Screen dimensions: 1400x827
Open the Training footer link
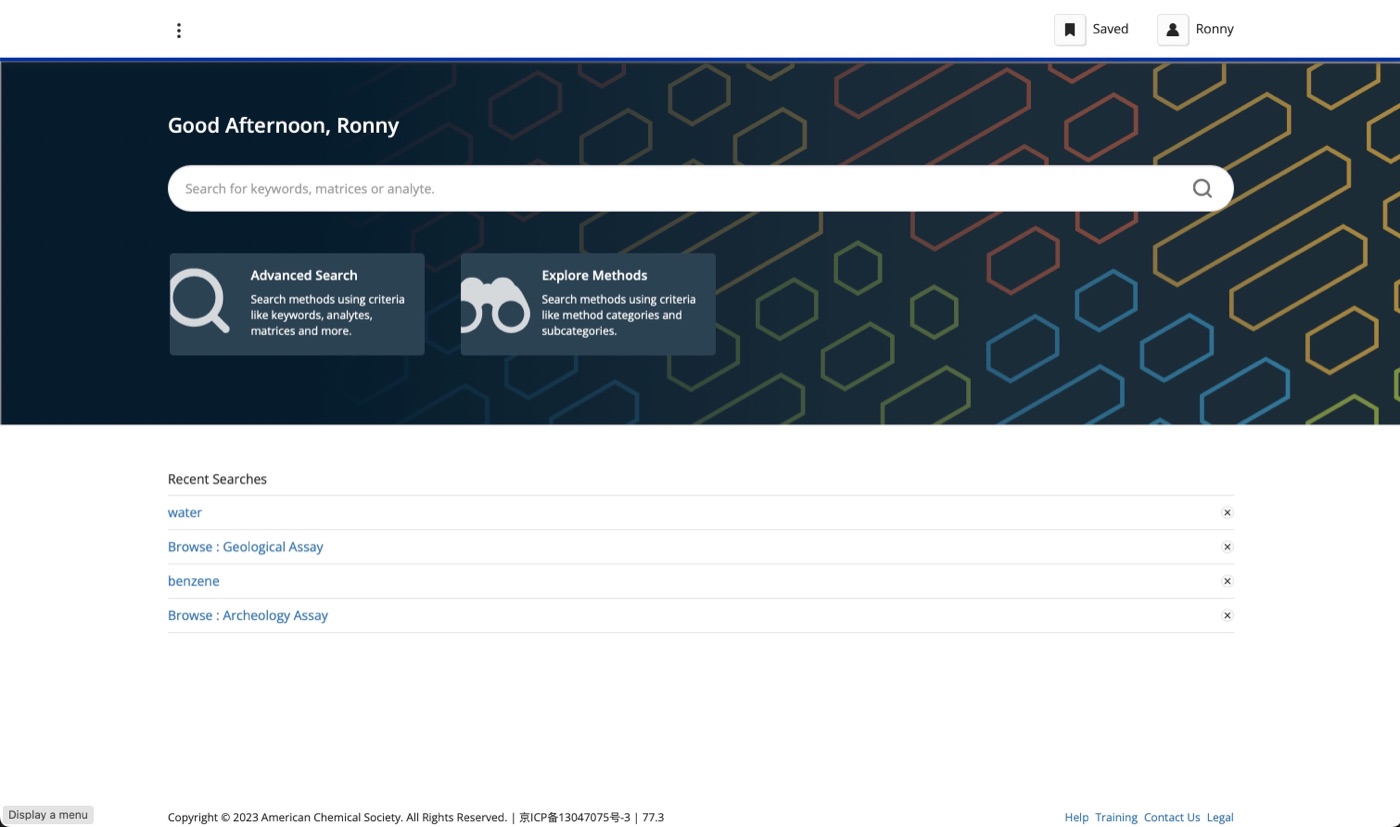(x=1116, y=817)
